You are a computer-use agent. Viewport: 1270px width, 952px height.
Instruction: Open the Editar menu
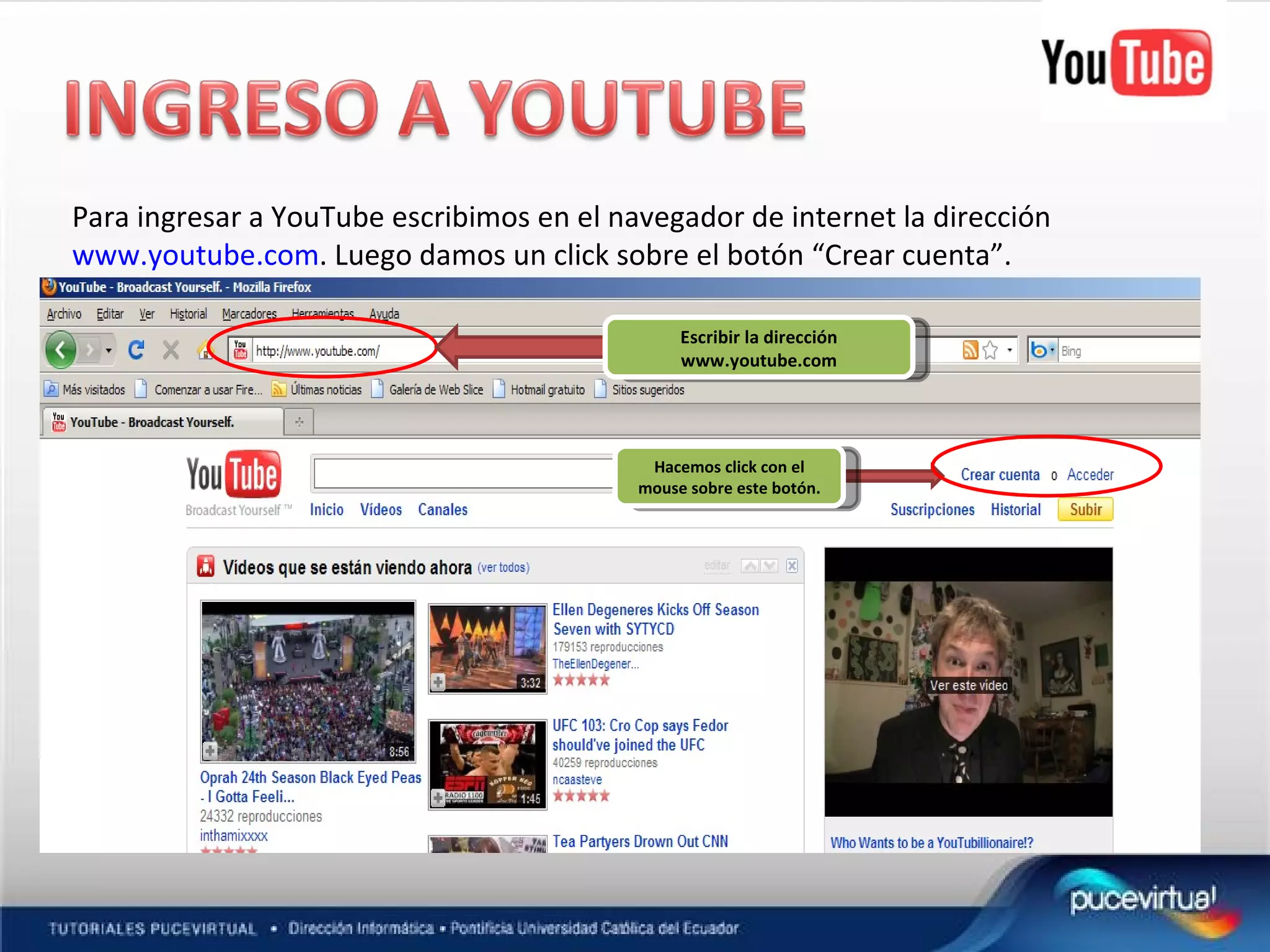coord(110,314)
